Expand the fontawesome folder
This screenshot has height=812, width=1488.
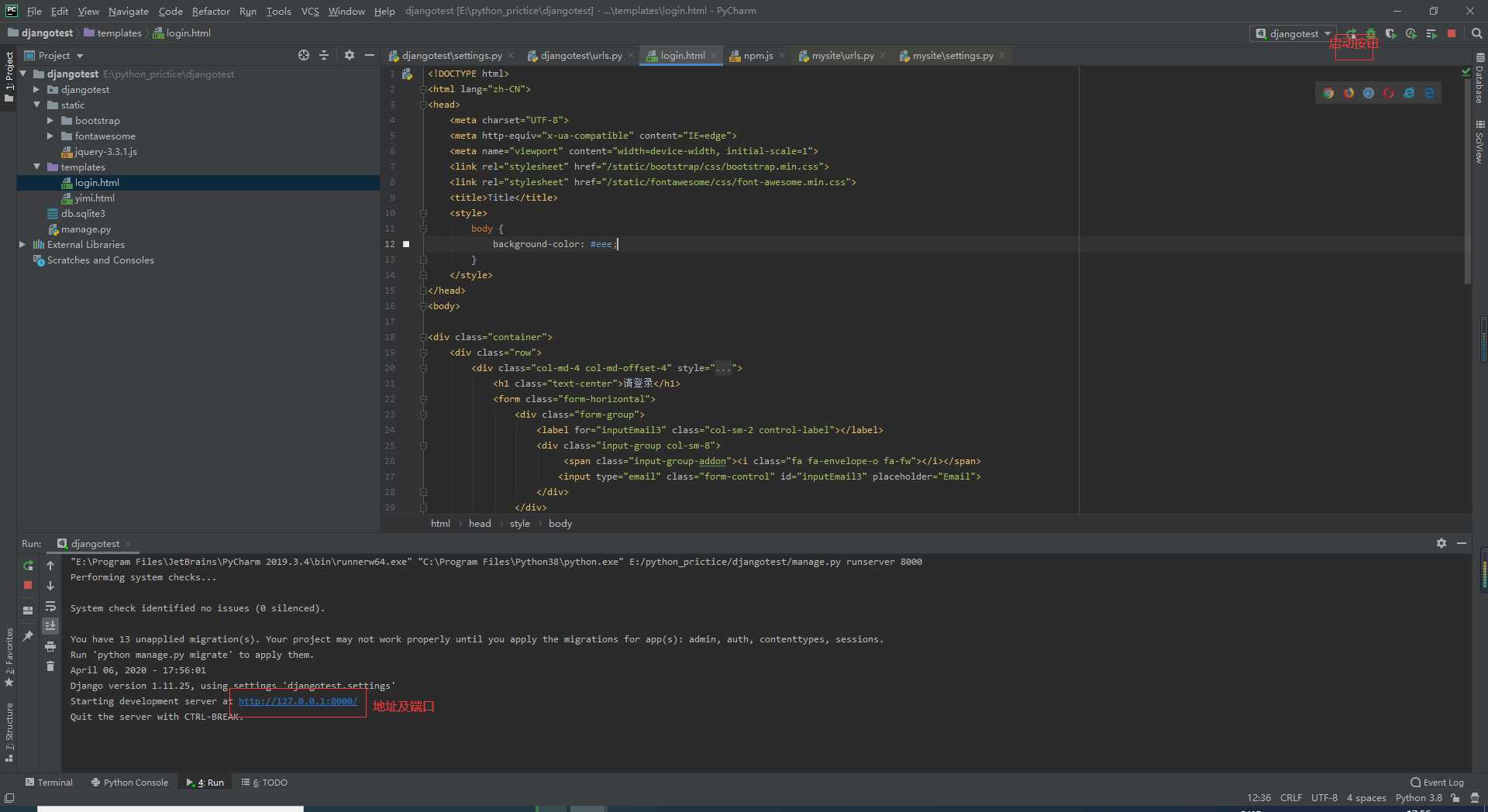pos(50,136)
